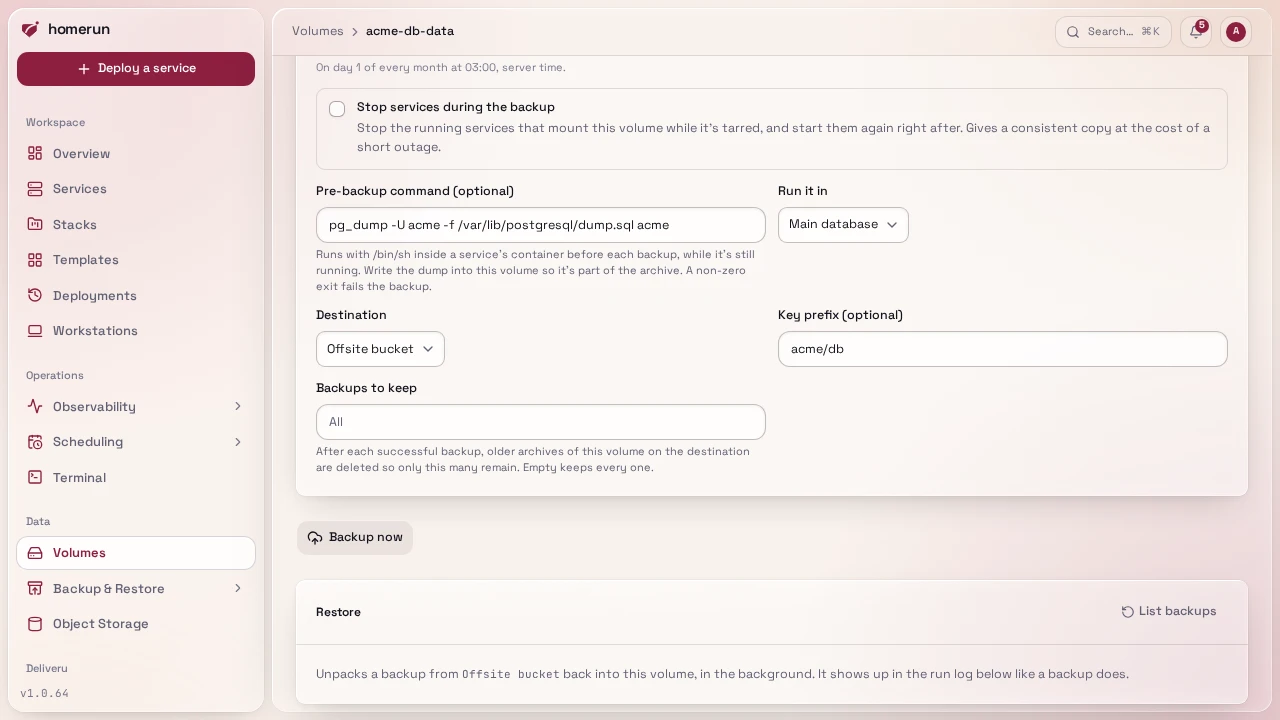The width and height of the screenshot is (1280, 720).
Task: Enable Stop services during the backup
Action: click(x=337, y=109)
